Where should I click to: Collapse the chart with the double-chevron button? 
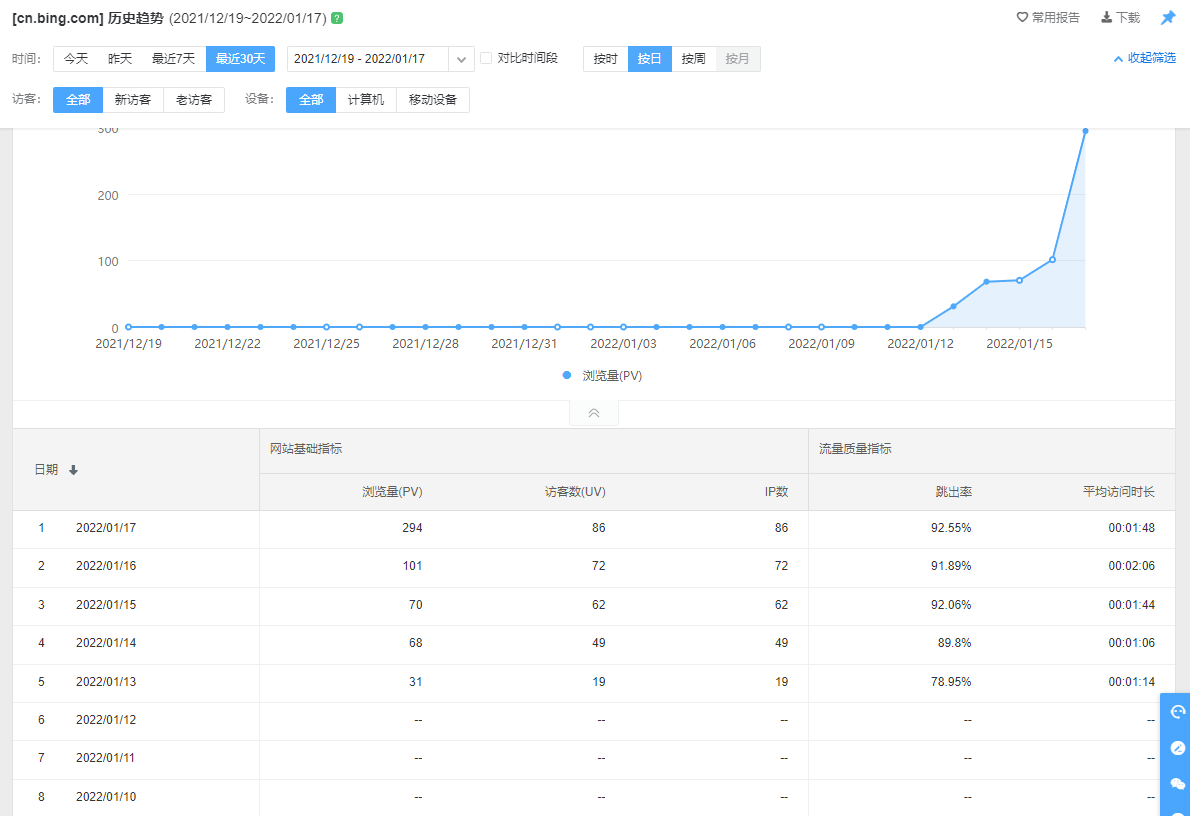(x=594, y=413)
